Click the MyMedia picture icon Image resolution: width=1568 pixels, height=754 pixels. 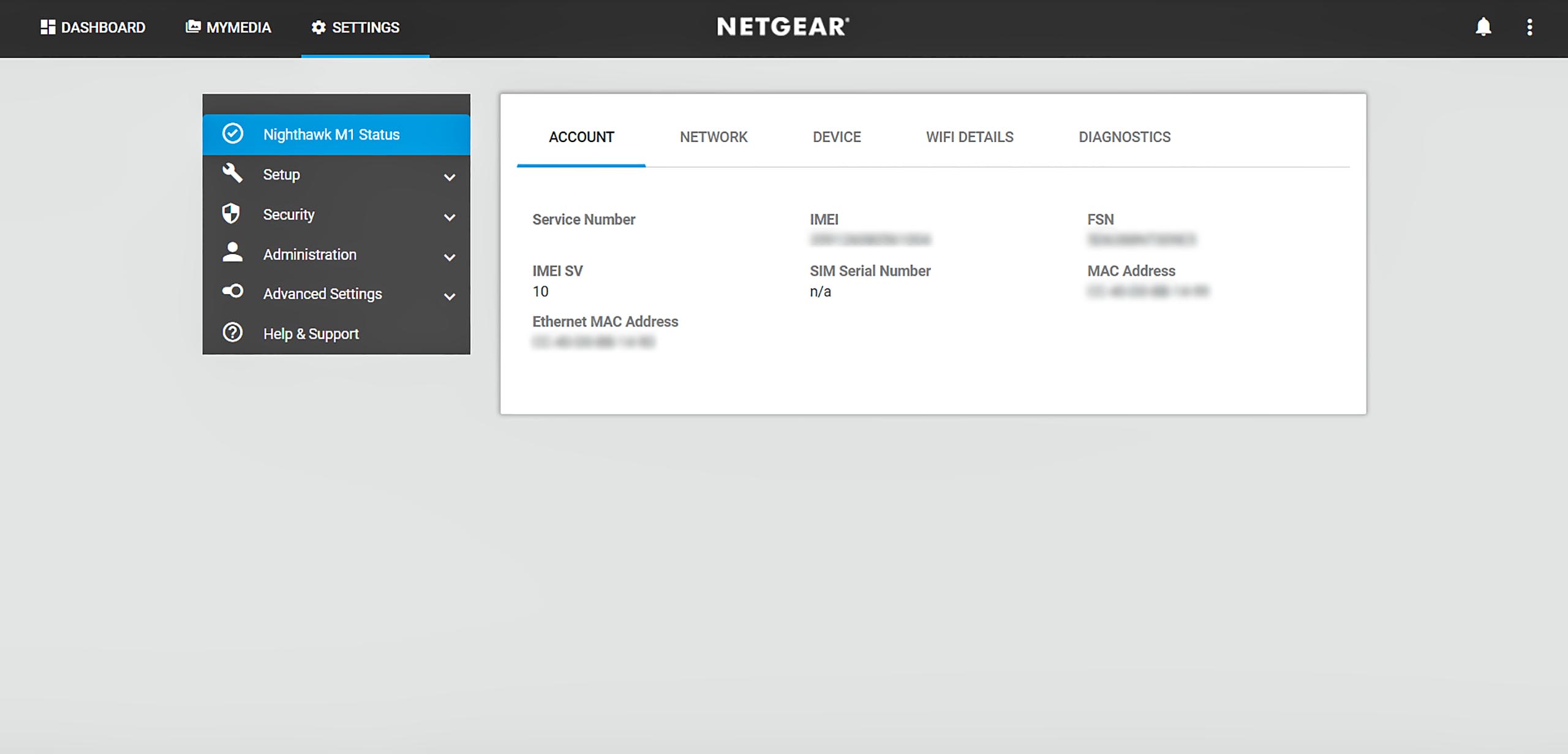pos(193,27)
